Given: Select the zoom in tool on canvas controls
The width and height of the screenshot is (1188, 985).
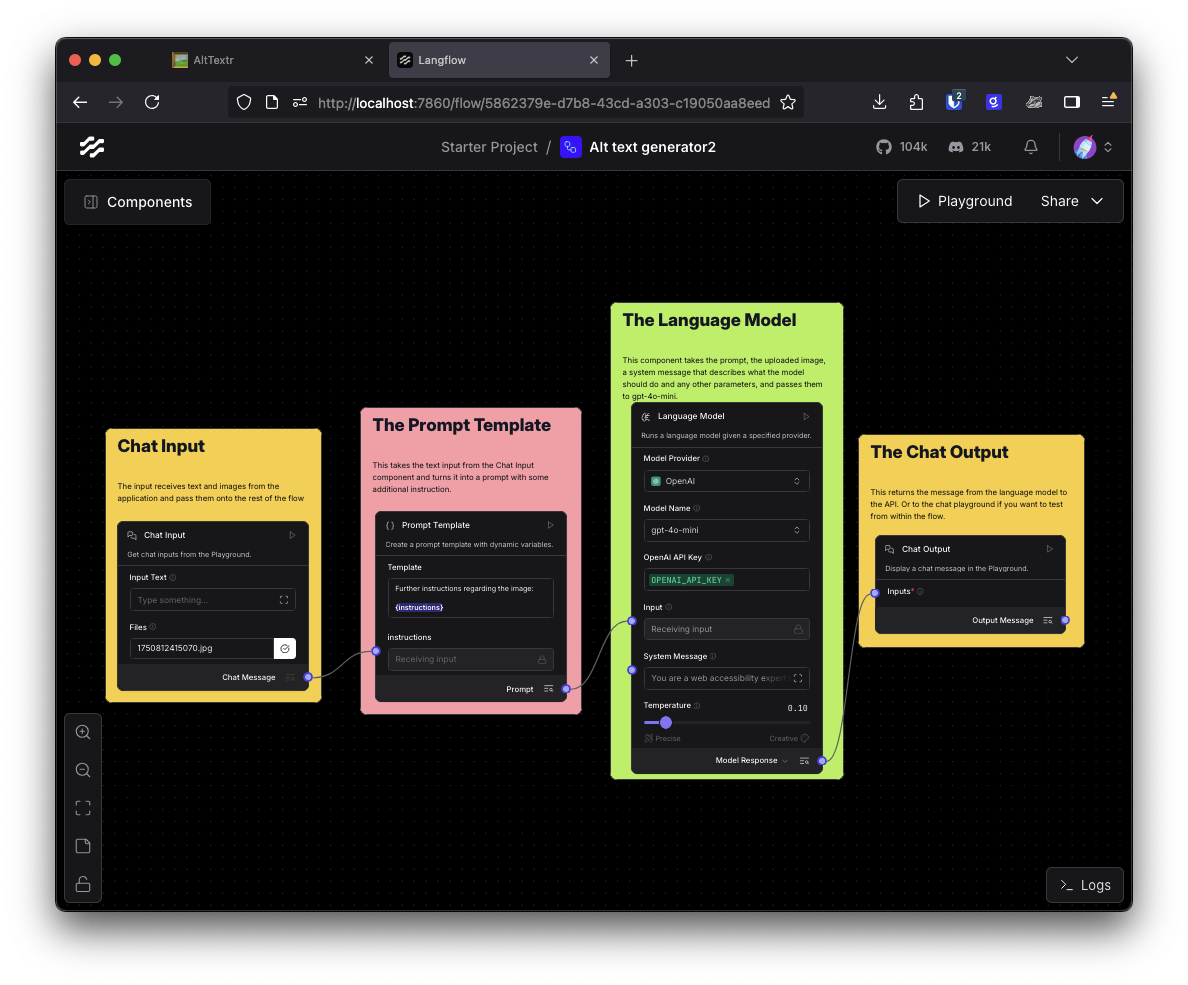Looking at the screenshot, I should point(83,731).
